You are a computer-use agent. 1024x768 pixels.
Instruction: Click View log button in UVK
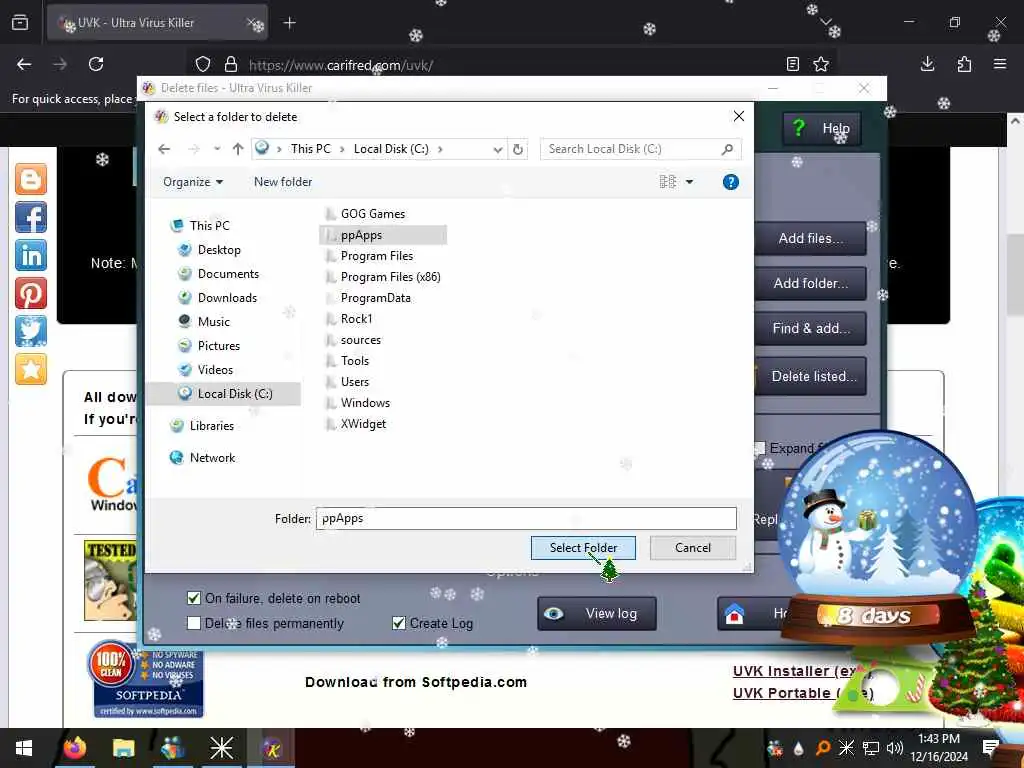[x=597, y=613]
